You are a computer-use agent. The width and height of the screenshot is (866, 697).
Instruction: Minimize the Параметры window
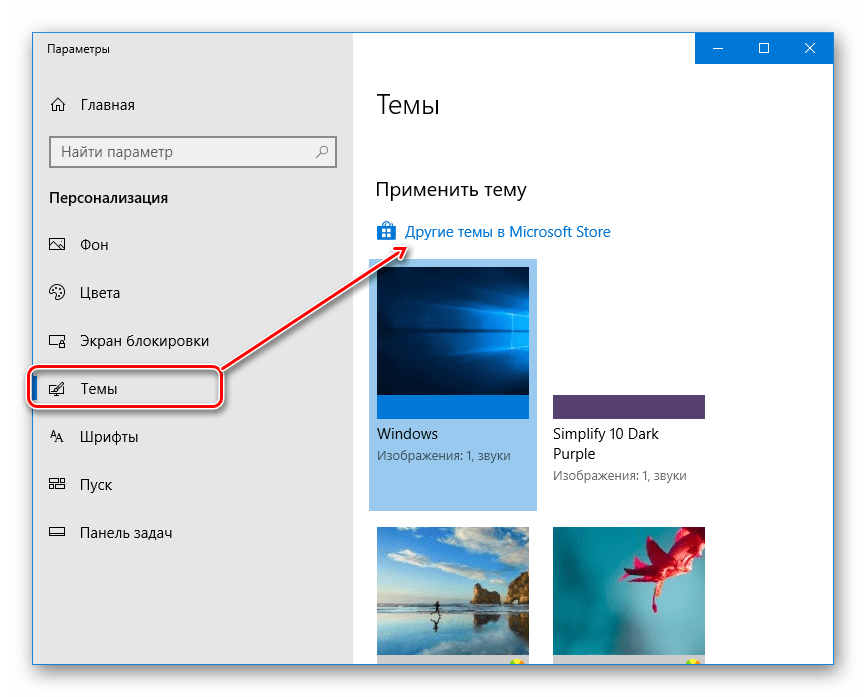(x=718, y=48)
